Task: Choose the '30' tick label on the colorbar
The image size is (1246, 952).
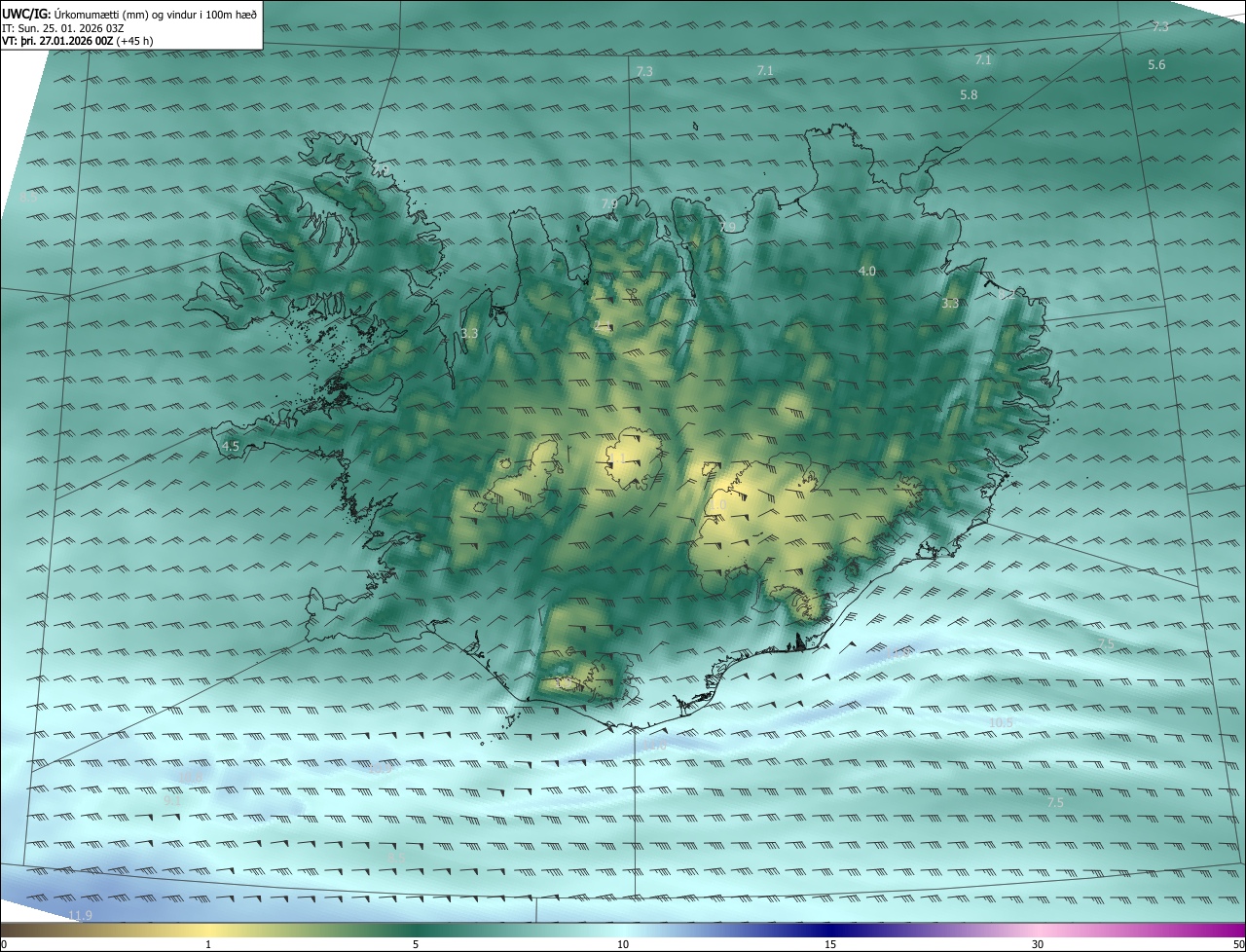Action: tap(1038, 944)
